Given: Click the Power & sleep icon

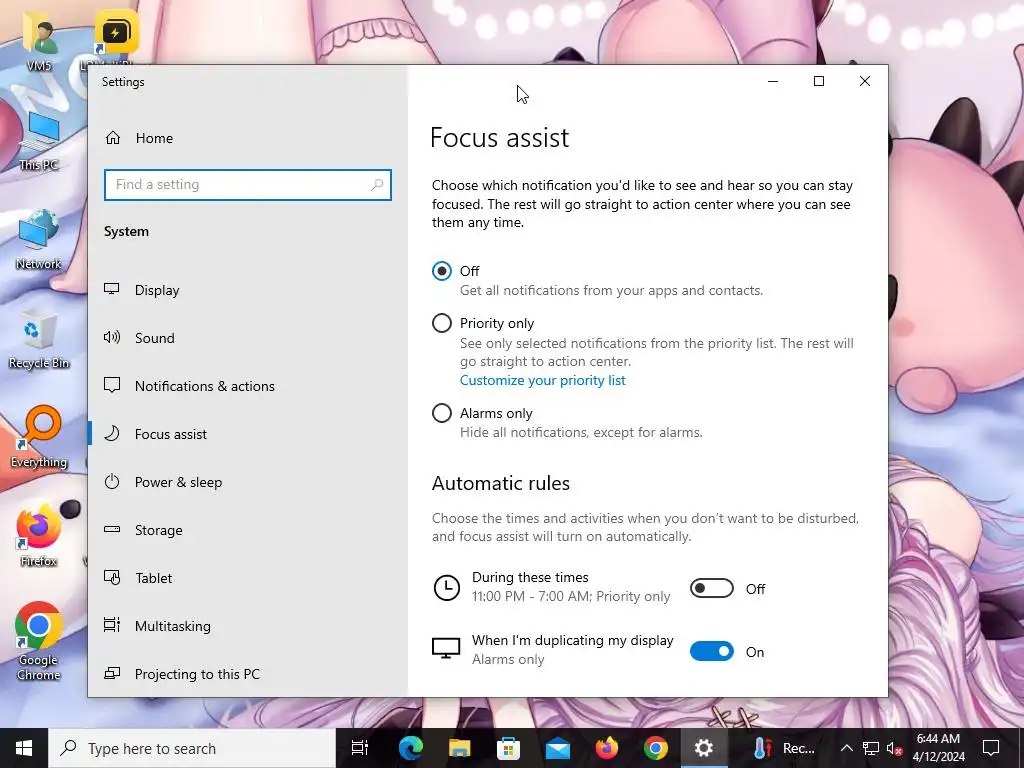Looking at the screenshot, I should [x=112, y=482].
